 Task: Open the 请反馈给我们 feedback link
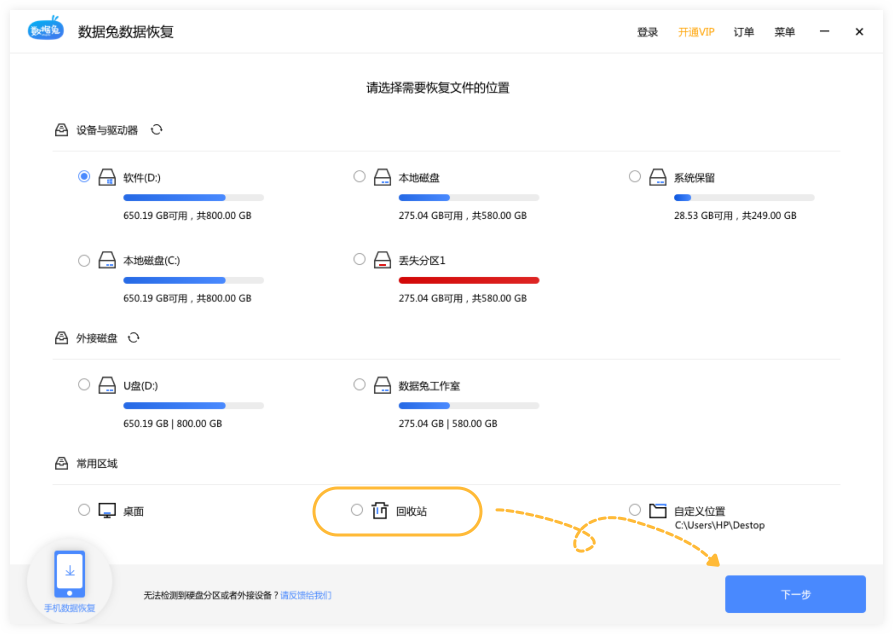(x=305, y=595)
